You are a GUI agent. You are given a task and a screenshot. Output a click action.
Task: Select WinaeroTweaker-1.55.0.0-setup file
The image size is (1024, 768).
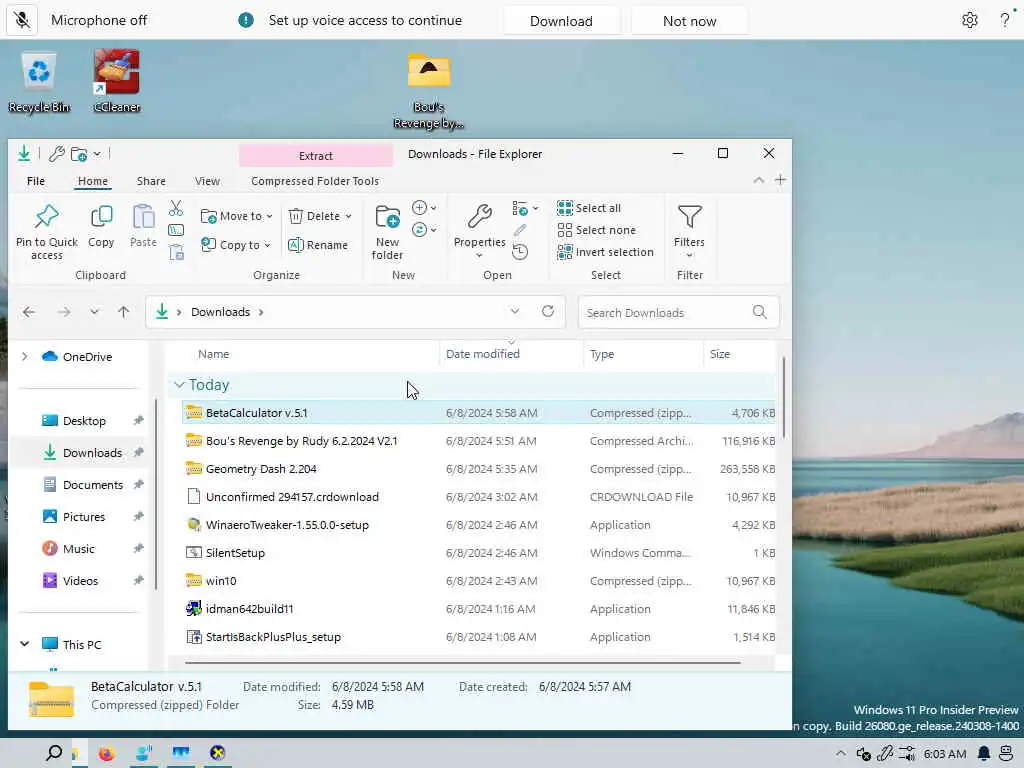click(479, 525)
